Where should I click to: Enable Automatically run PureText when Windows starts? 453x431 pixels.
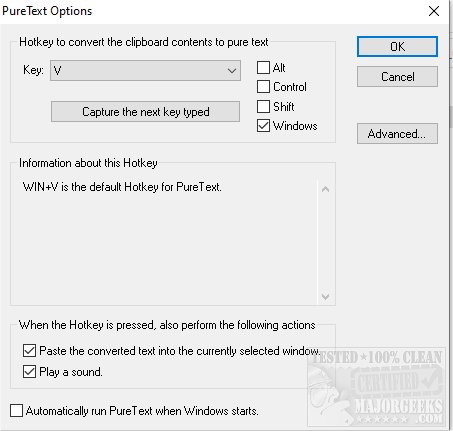16,411
